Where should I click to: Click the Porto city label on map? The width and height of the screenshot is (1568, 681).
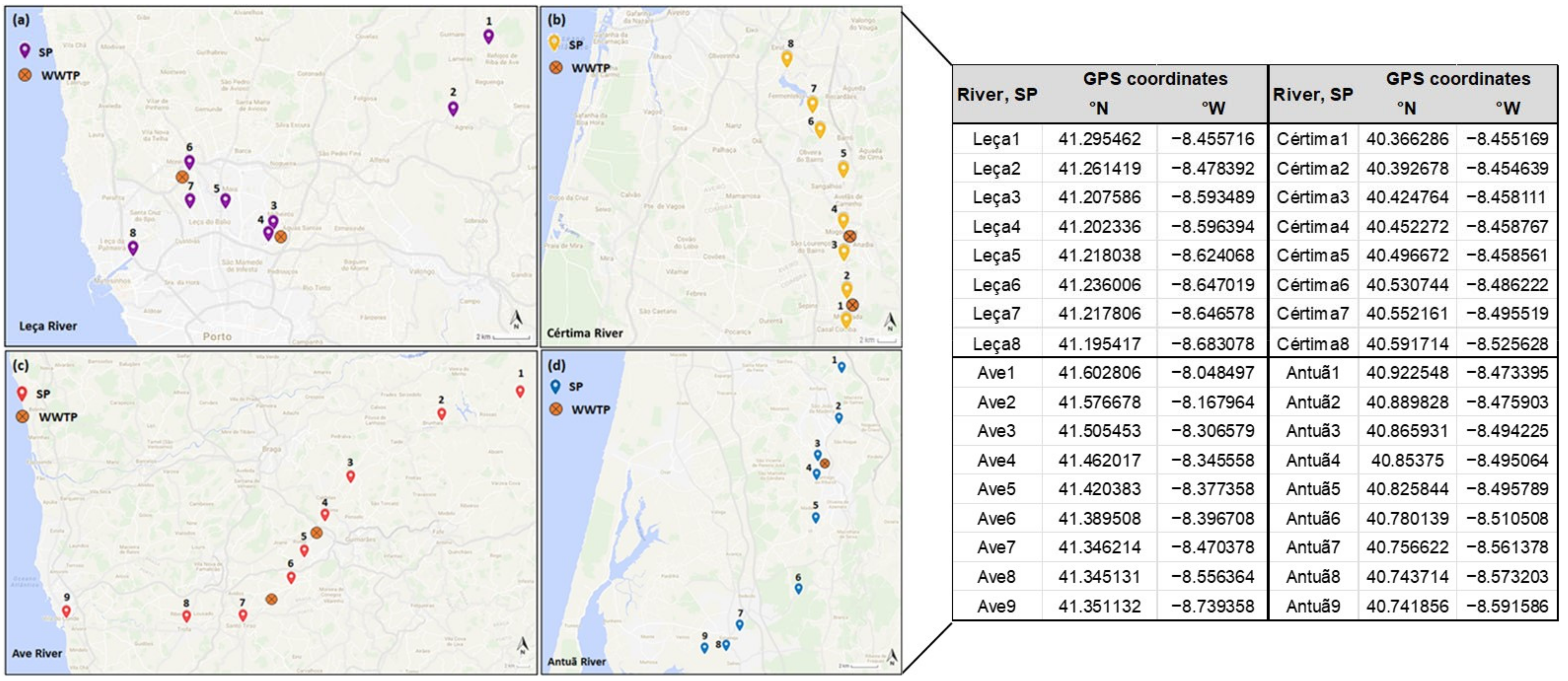coord(217,337)
